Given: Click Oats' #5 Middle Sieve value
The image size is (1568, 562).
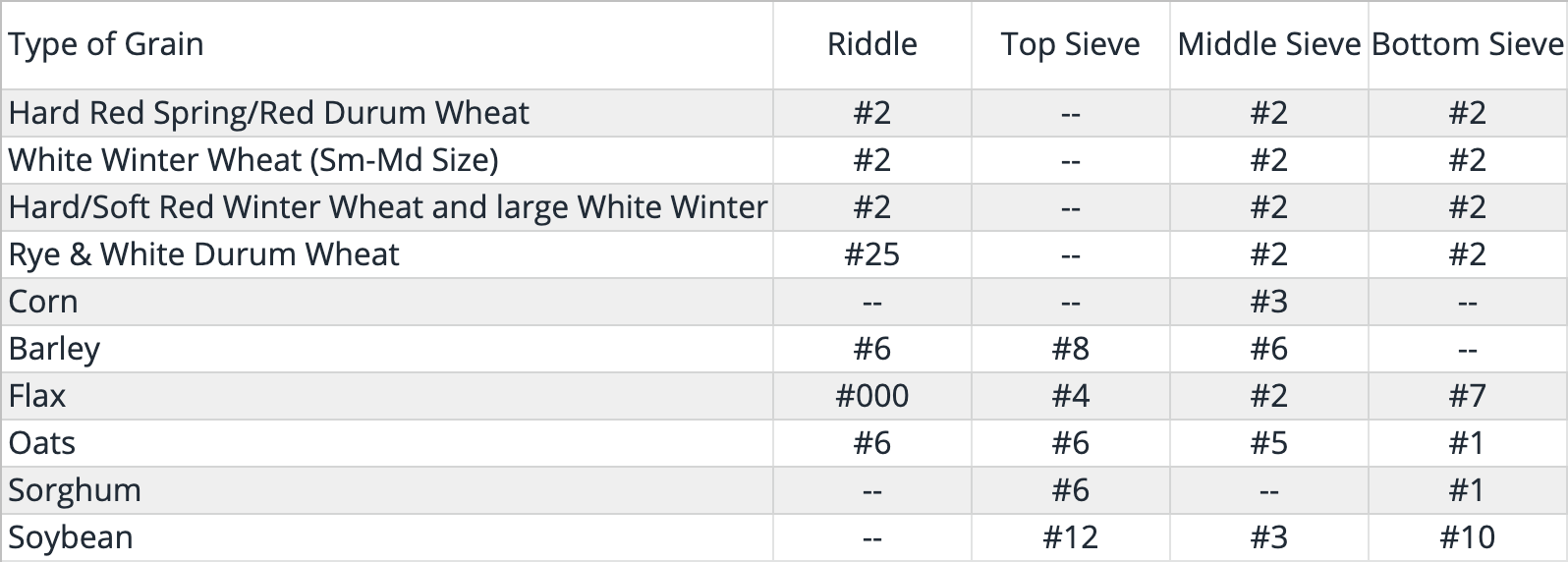Looking at the screenshot, I should 1268,443.
